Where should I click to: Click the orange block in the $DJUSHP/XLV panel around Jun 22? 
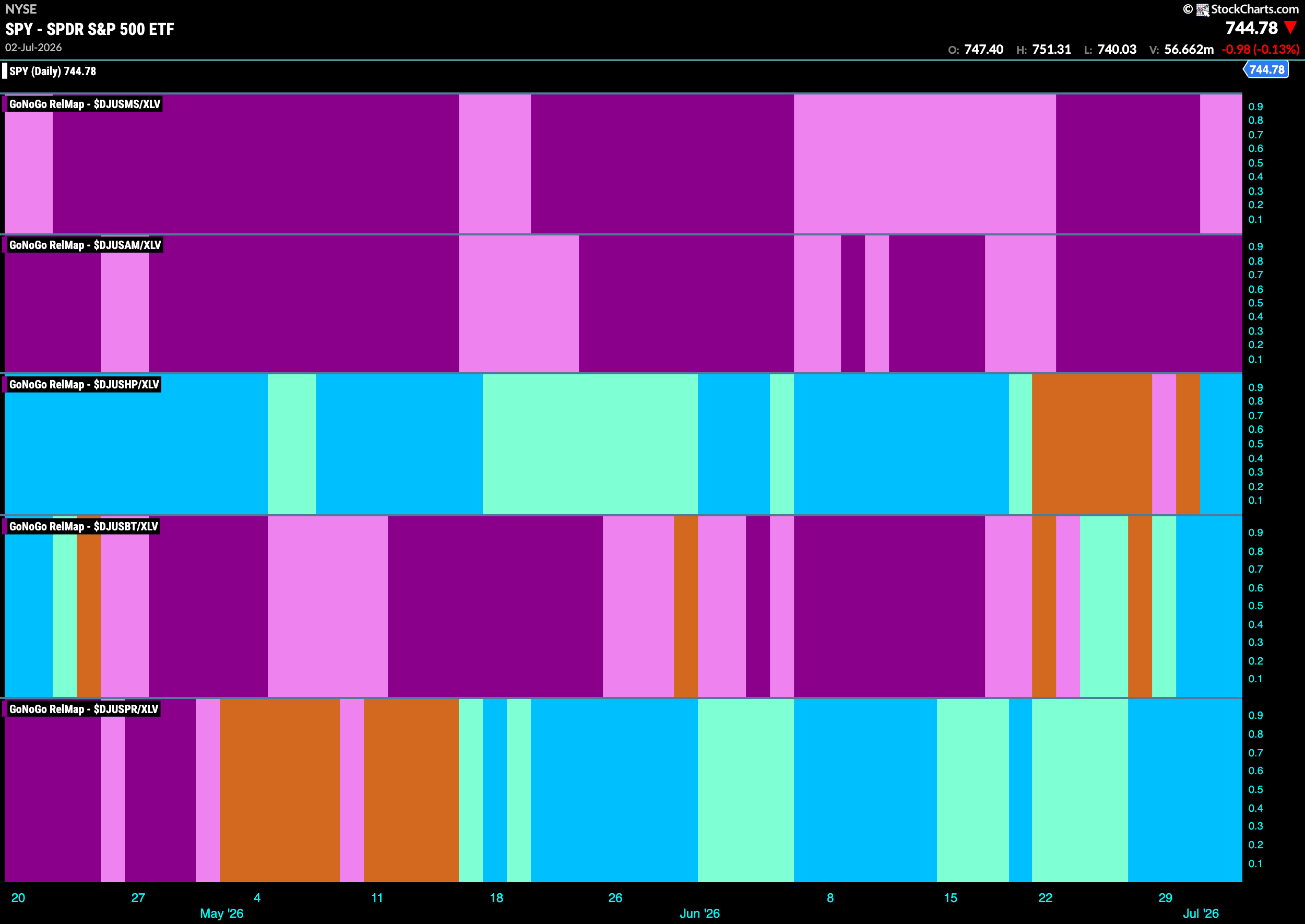pyautogui.click(x=1092, y=444)
